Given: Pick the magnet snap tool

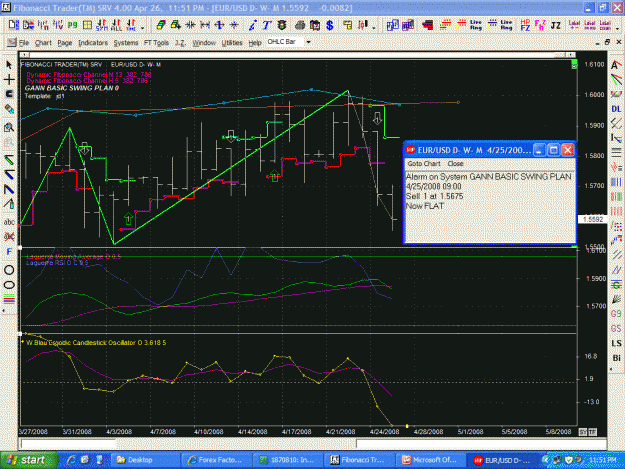Looking at the screenshot, I should (x=9, y=94).
